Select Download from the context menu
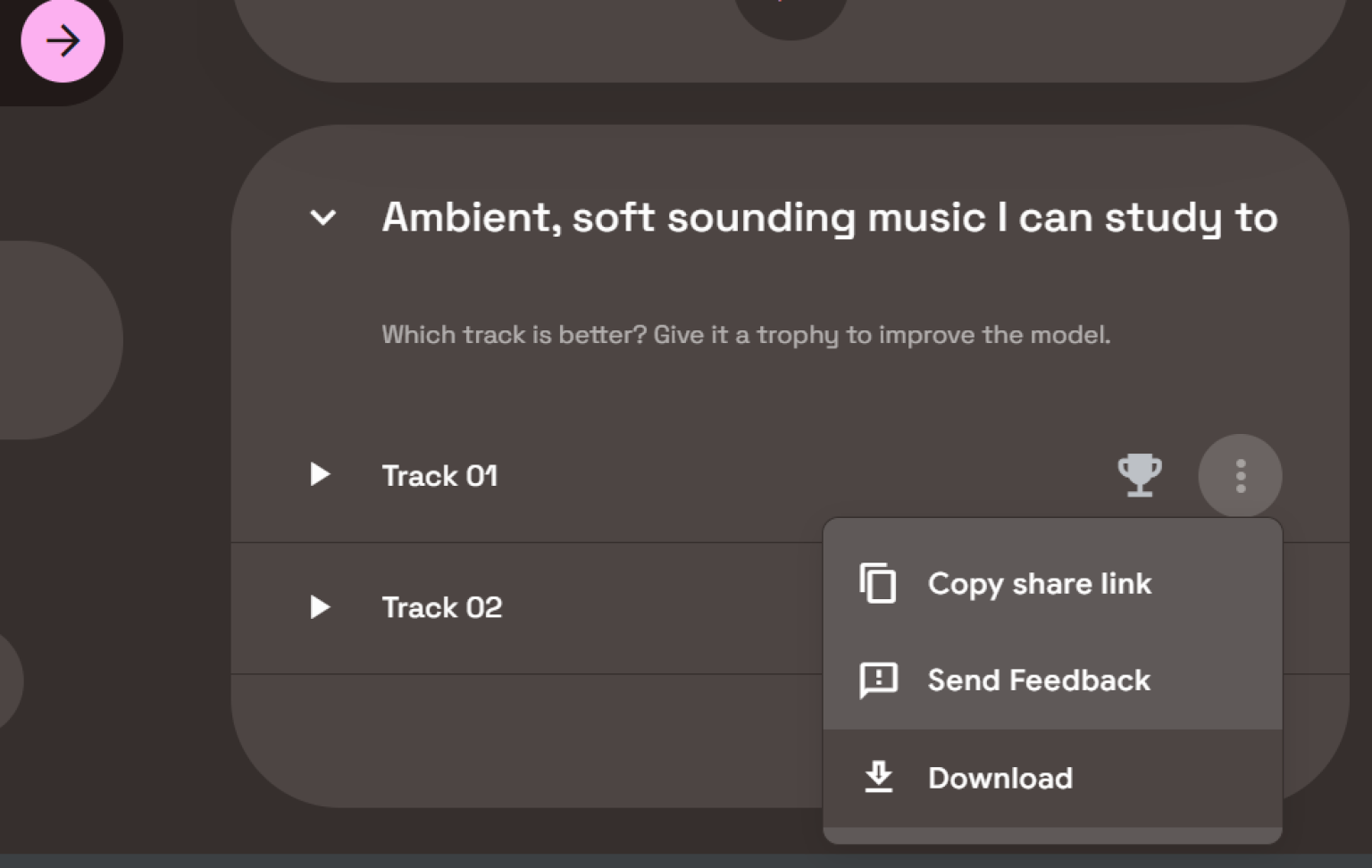This screenshot has height=868, width=1372. click(x=1000, y=778)
